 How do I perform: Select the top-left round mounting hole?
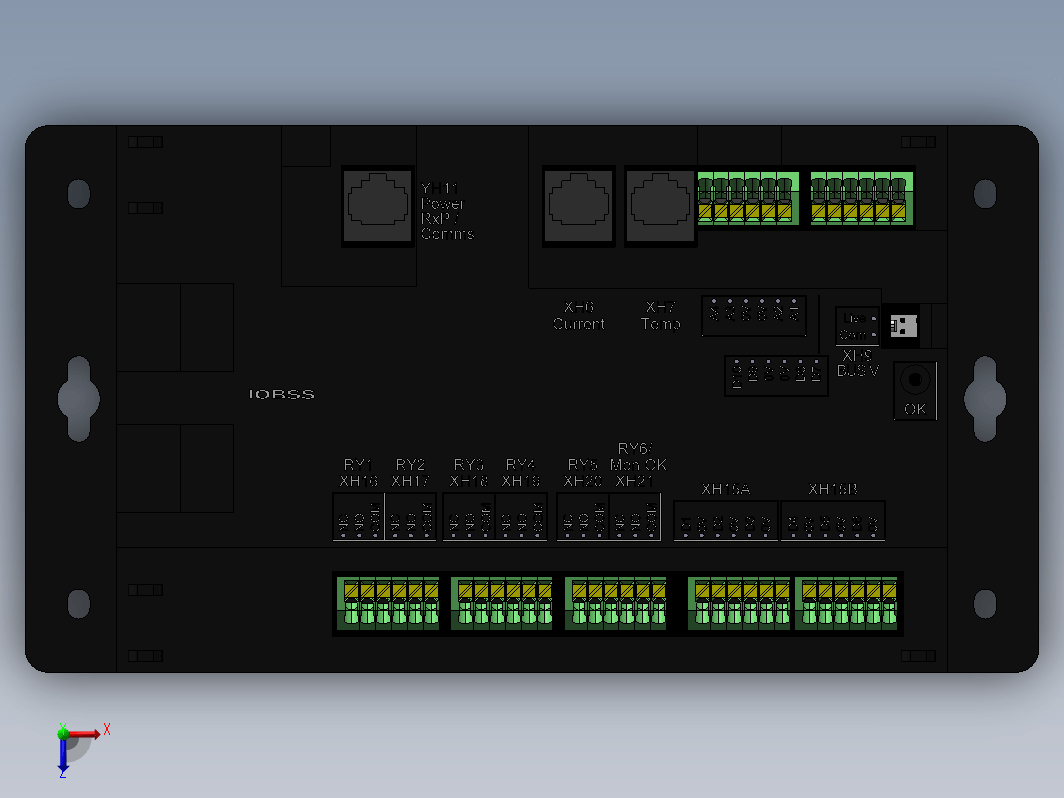(x=79, y=194)
